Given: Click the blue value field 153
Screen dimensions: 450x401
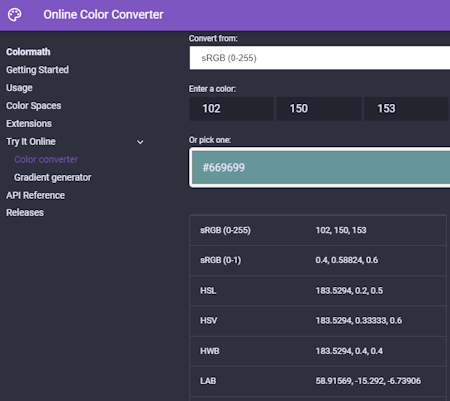Looking at the screenshot, I should pos(406,109).
